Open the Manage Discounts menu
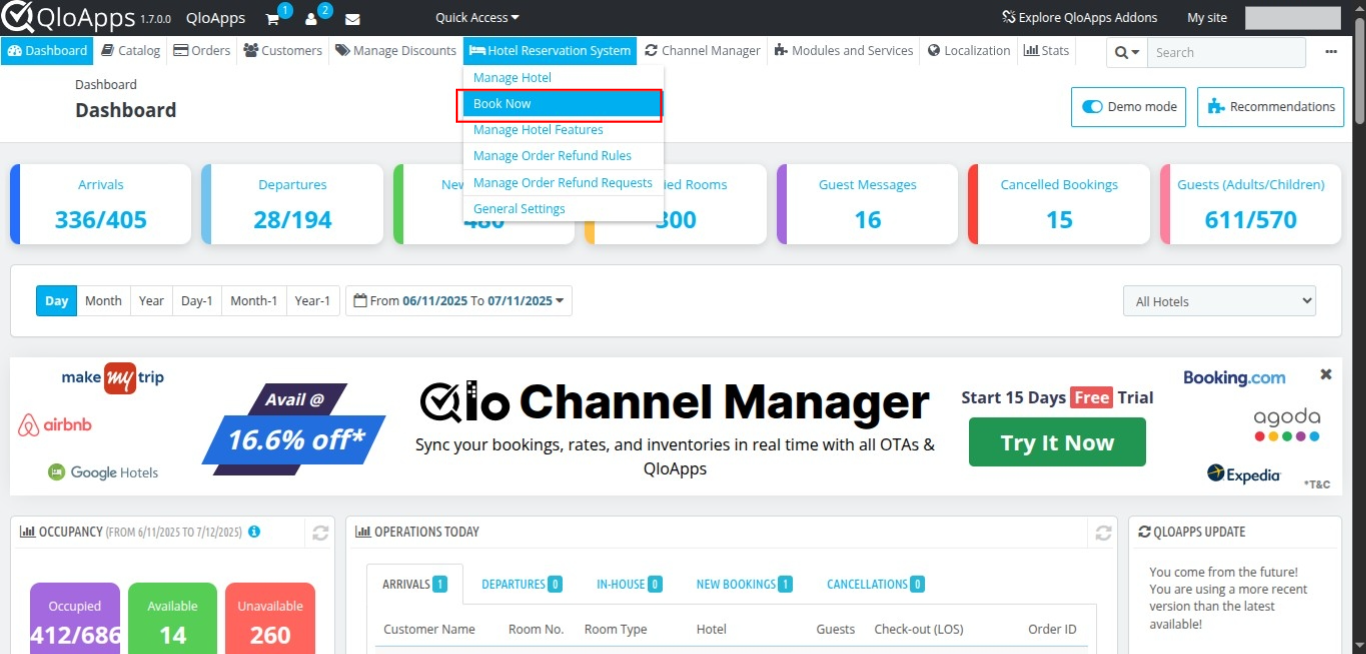The height and width of the screenshot is (654, 1366). (x=396, y=51)
